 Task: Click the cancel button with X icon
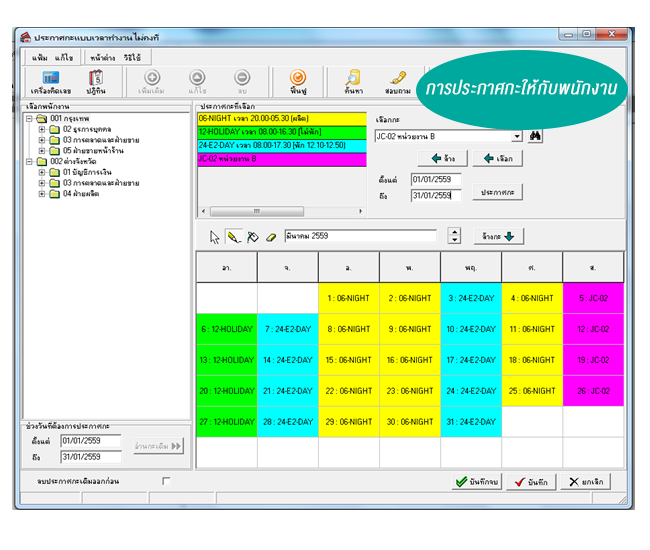coord(584,481)
